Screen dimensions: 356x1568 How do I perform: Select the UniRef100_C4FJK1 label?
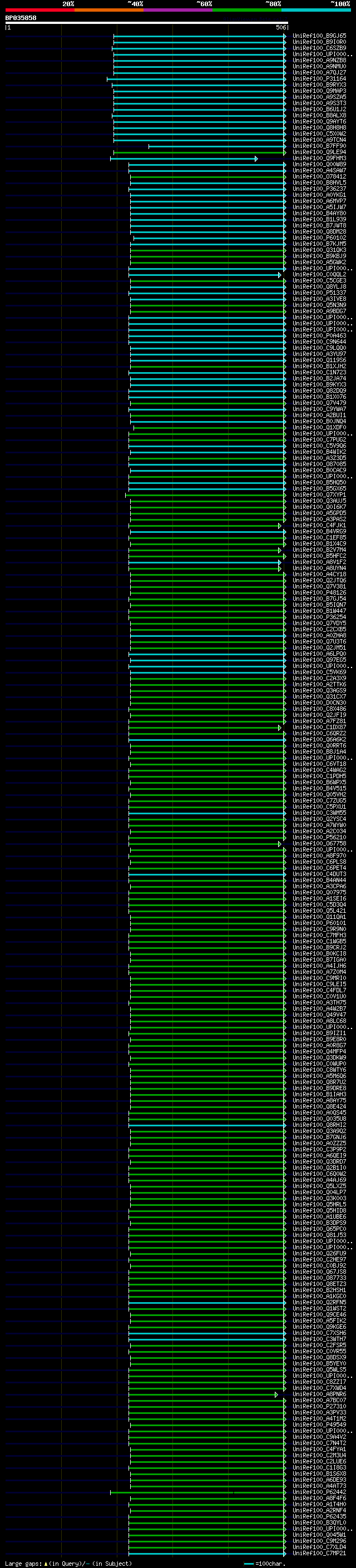click(319, 525)
